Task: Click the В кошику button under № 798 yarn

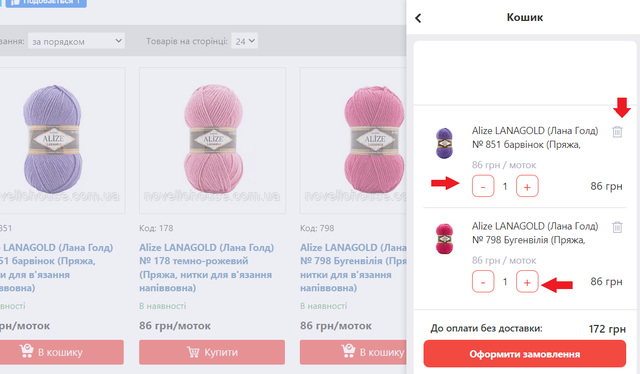Action: click(x=353, y=352)
